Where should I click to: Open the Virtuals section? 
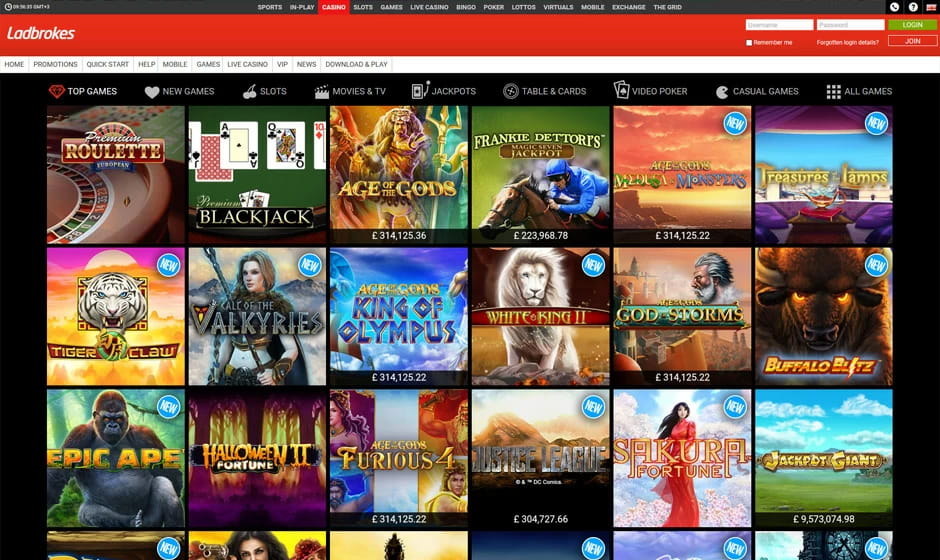(x=558, y=7)
